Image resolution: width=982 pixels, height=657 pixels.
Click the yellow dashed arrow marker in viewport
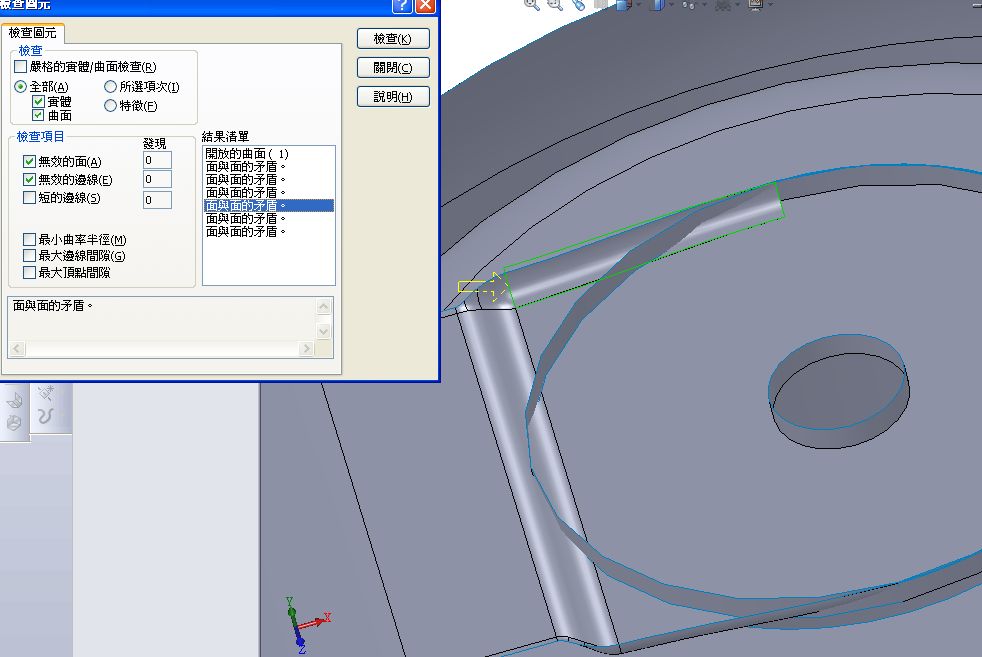pyautogui.click(x=483, y=287)
